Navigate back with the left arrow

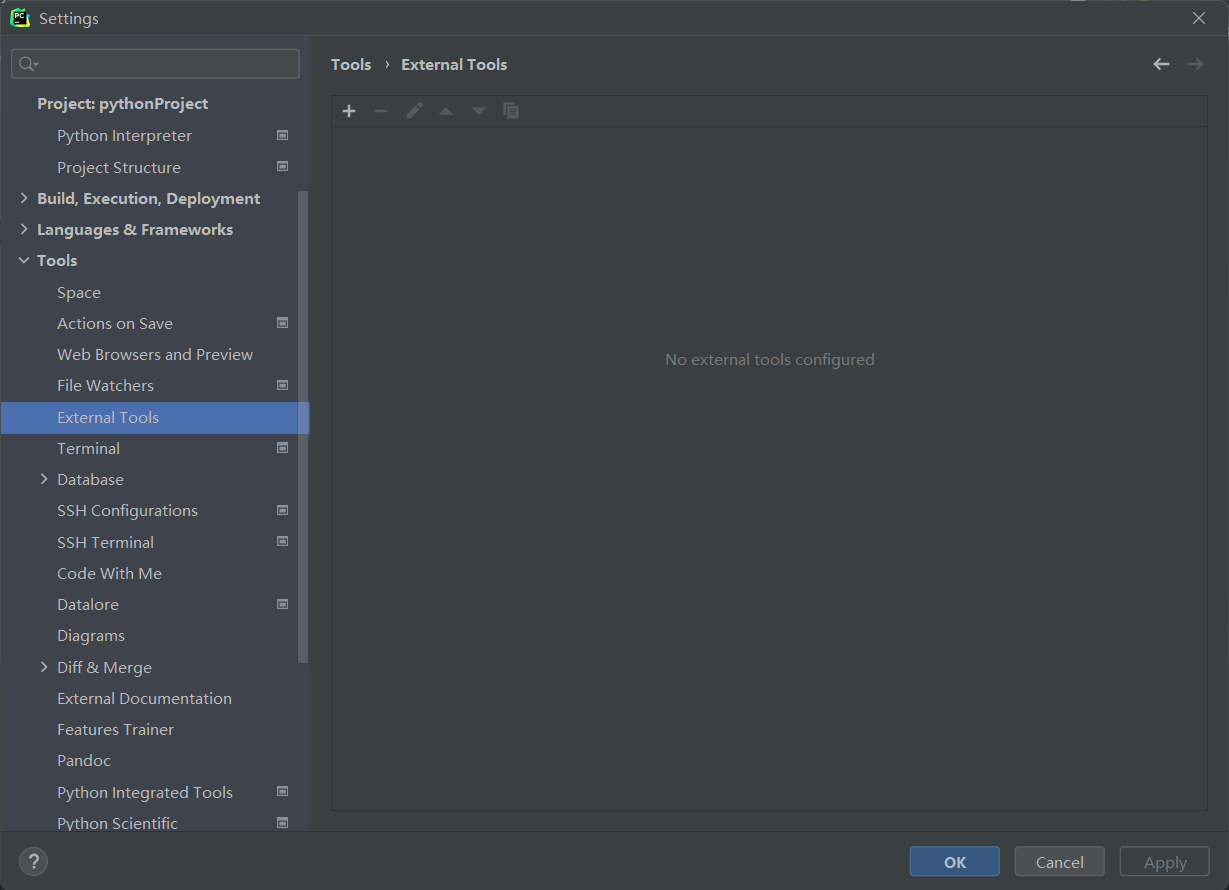point(1161,64)
